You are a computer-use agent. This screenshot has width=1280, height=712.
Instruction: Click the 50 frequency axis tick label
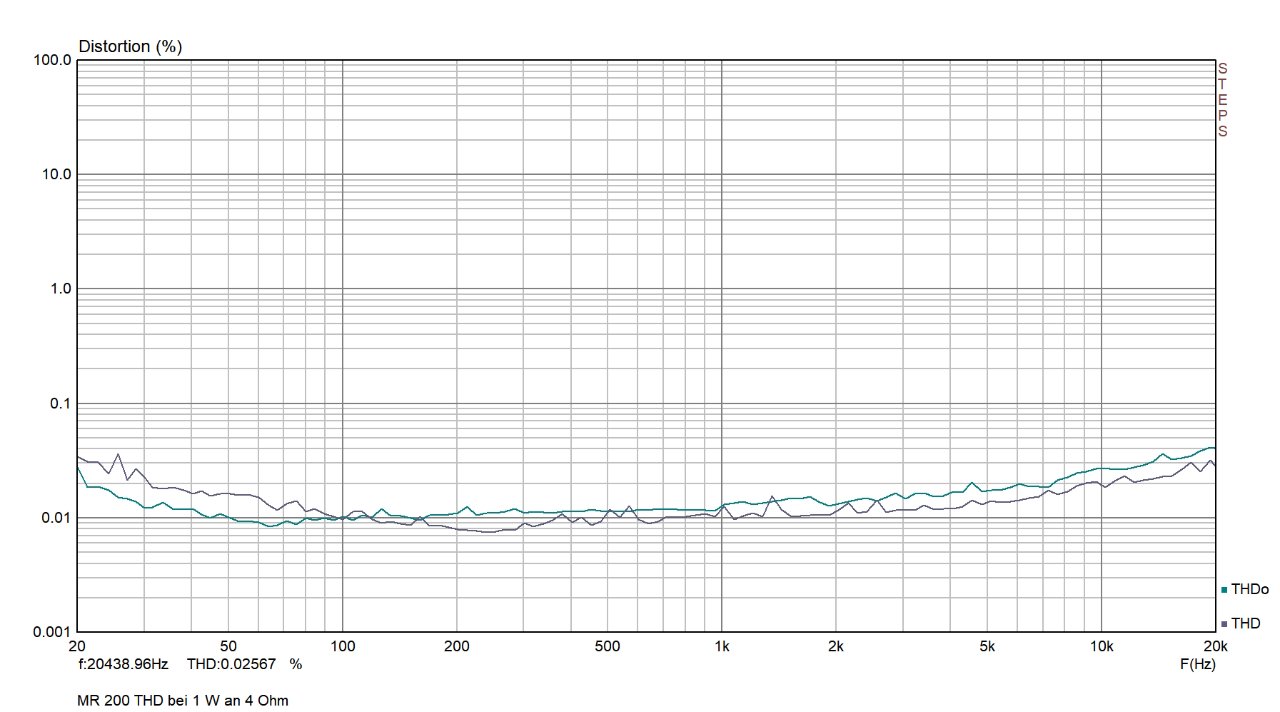click(228, 646)
